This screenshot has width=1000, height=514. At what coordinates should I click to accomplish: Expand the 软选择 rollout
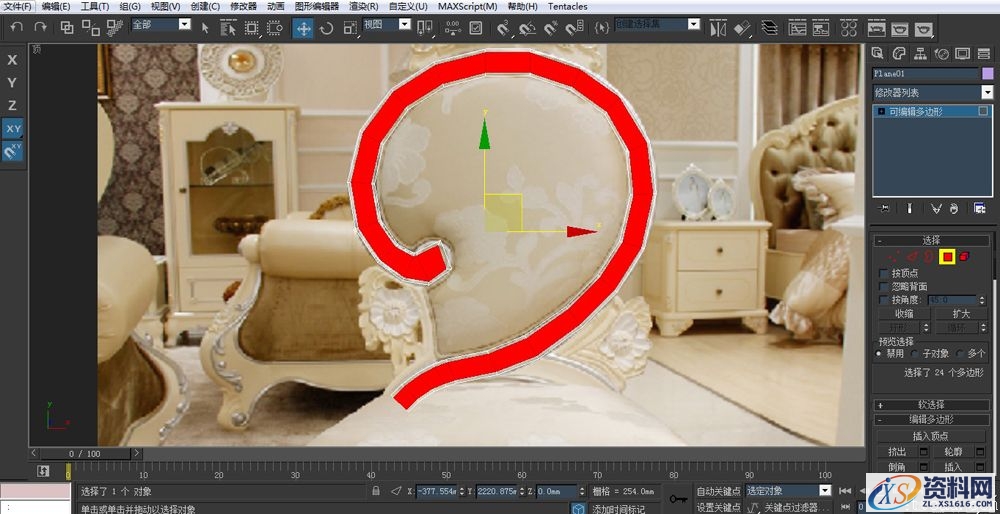(x=931, y=405)
